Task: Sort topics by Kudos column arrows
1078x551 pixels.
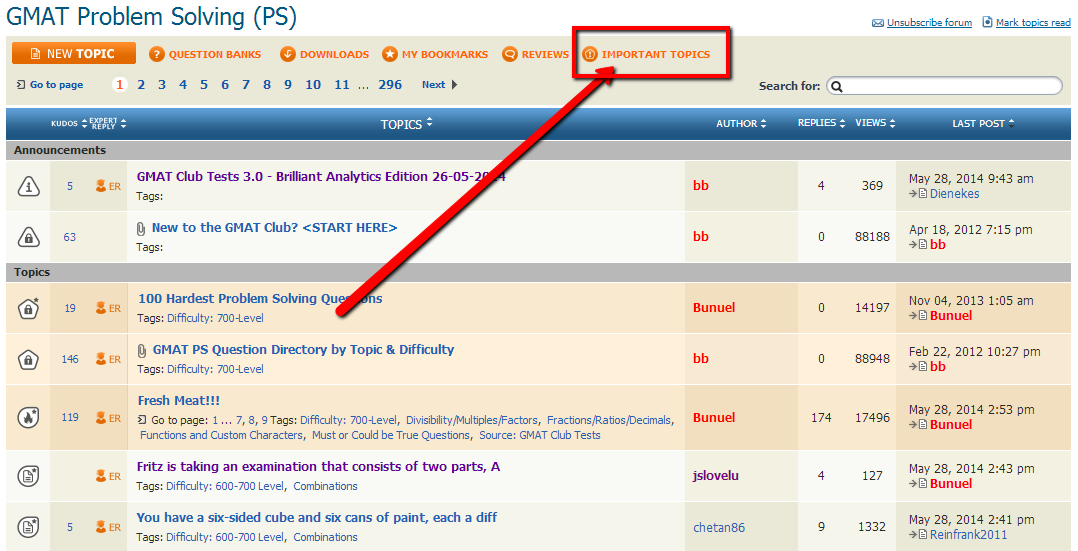Action: coord(84,124)
